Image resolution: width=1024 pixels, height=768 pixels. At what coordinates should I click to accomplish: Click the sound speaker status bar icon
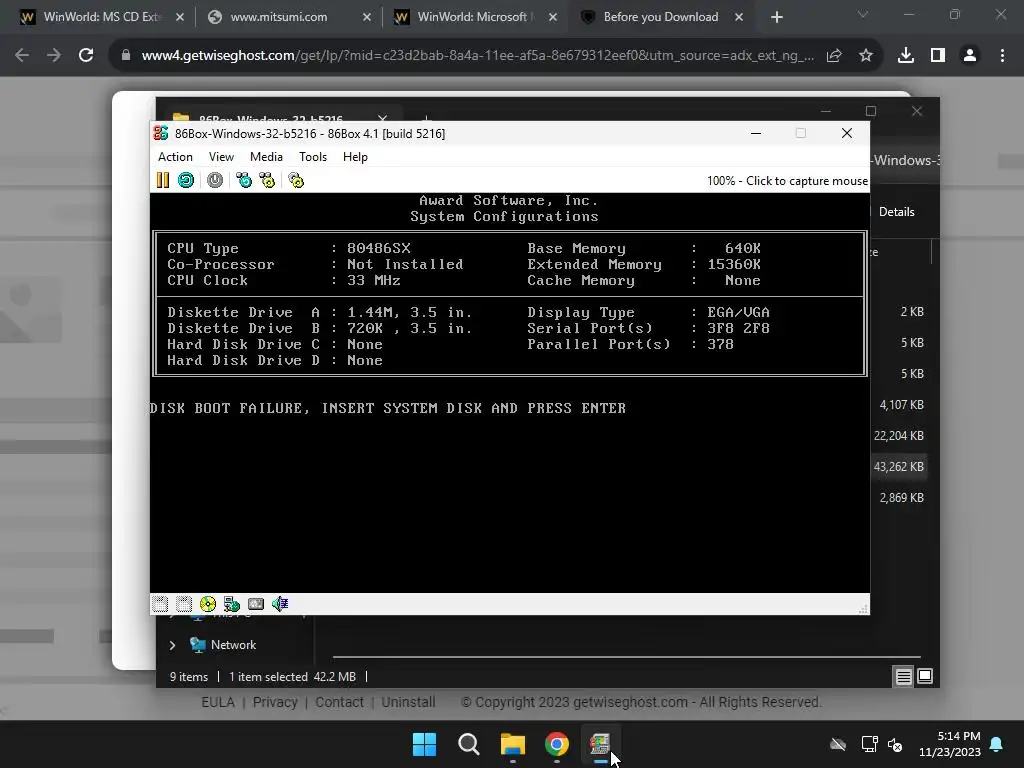coord(280,604)
